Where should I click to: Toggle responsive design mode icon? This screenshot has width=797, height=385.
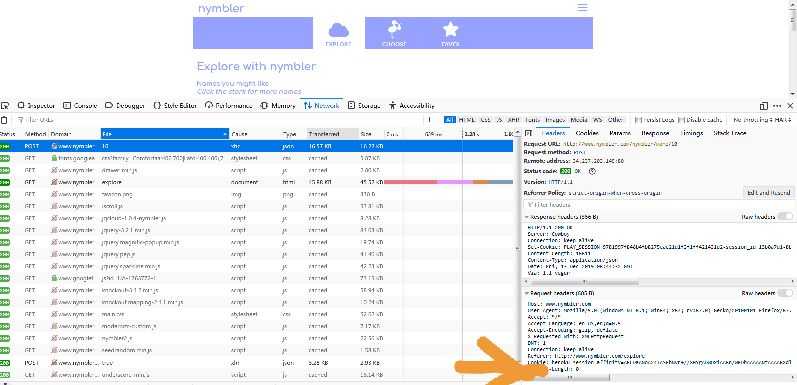point(763,106)
